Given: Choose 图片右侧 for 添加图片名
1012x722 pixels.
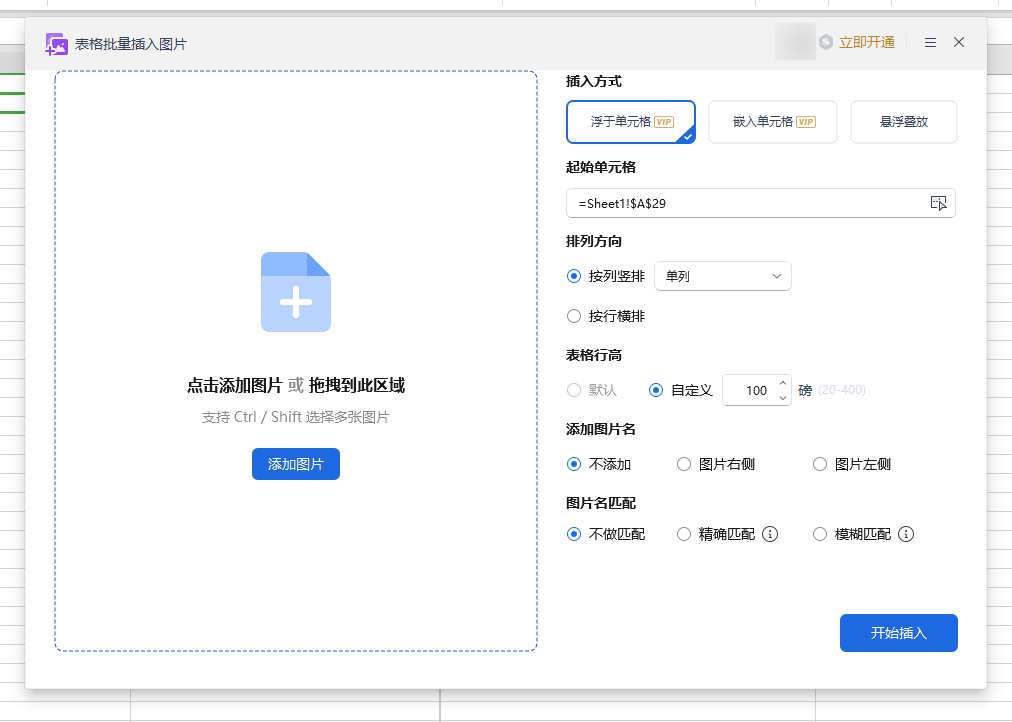Looking at the screenshot, I should click(x=684, y=464).
